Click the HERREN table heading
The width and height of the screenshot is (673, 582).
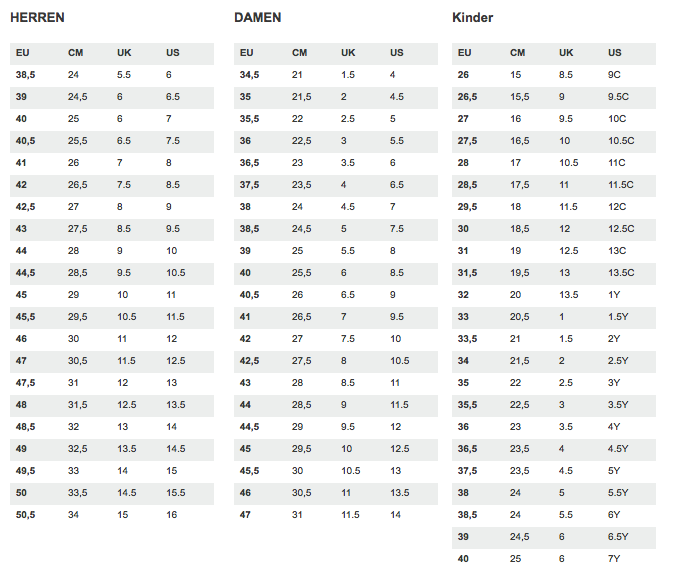tap(37, 18)
